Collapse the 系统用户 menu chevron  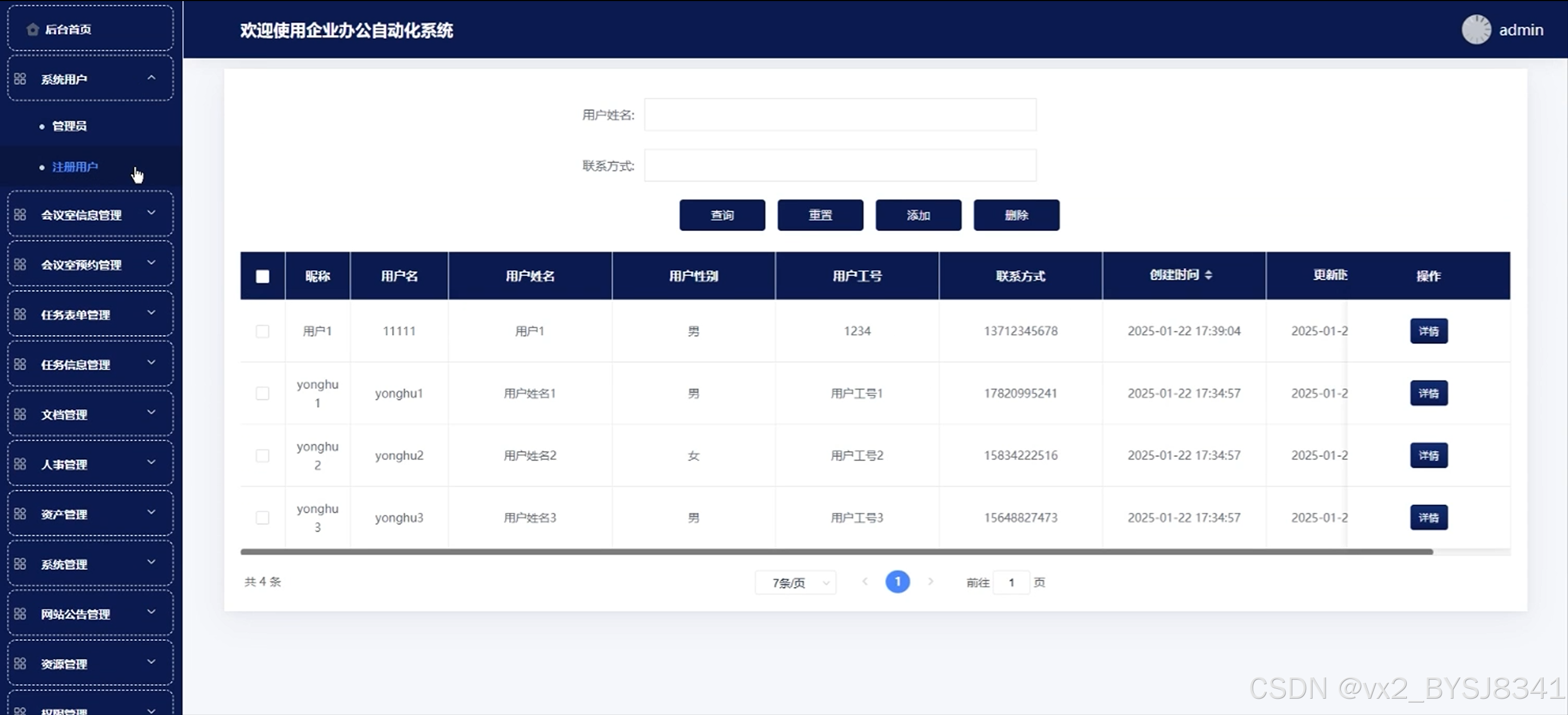click(151, 78)
